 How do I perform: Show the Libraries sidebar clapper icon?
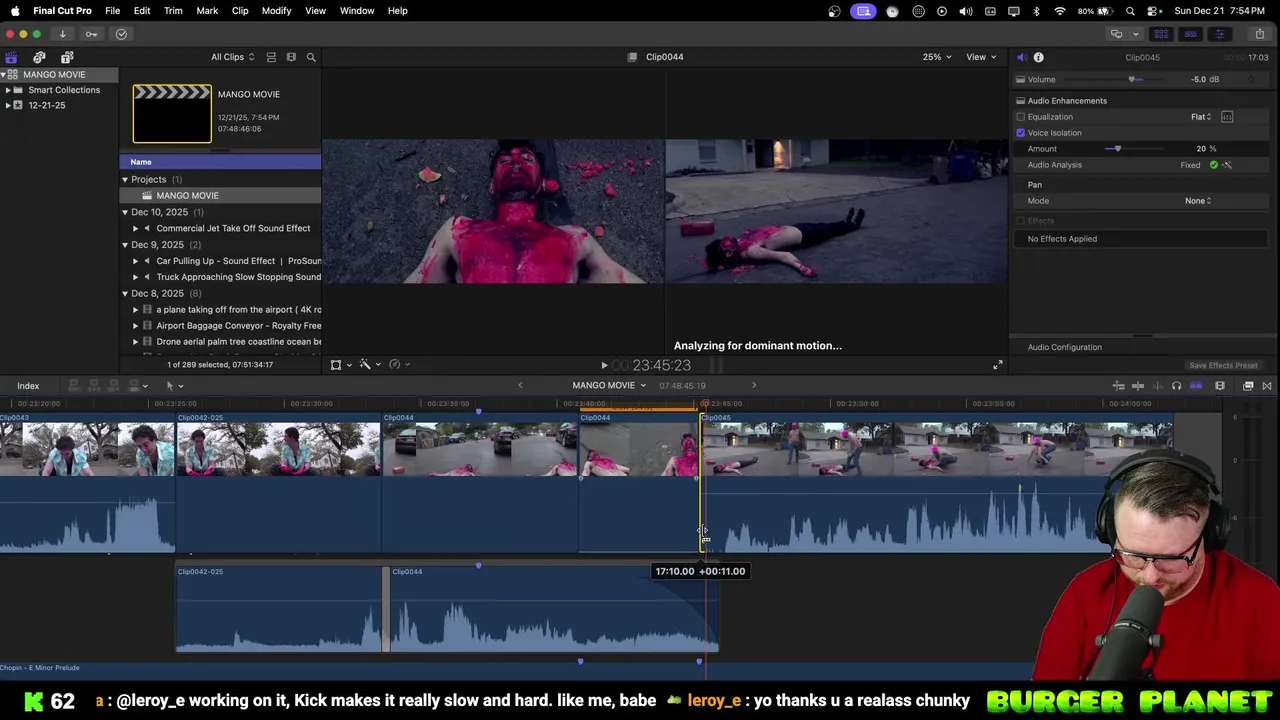click(x=11, y=57)
